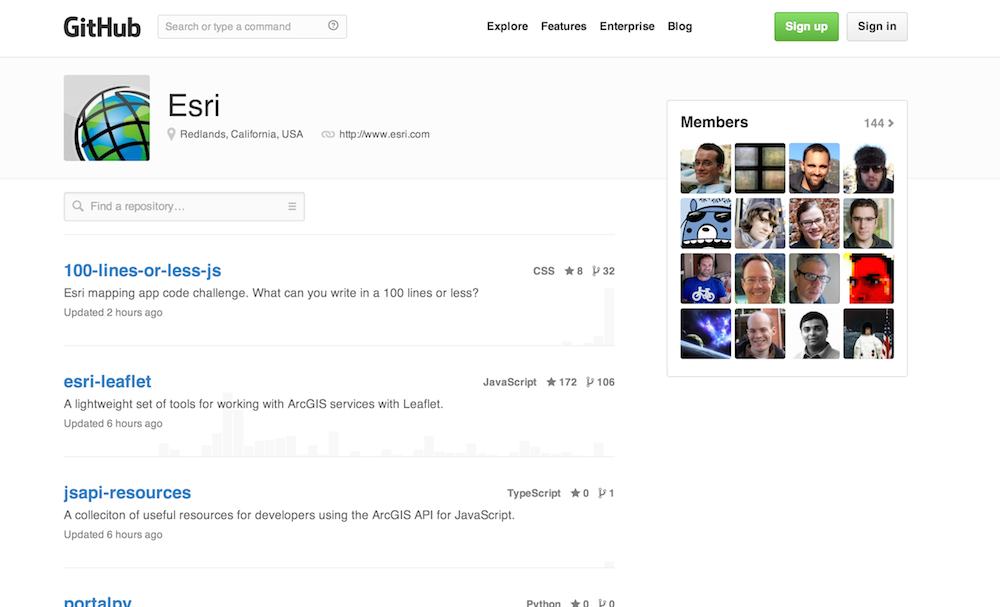Open the Blog link in the header

[x=679, y=26]
